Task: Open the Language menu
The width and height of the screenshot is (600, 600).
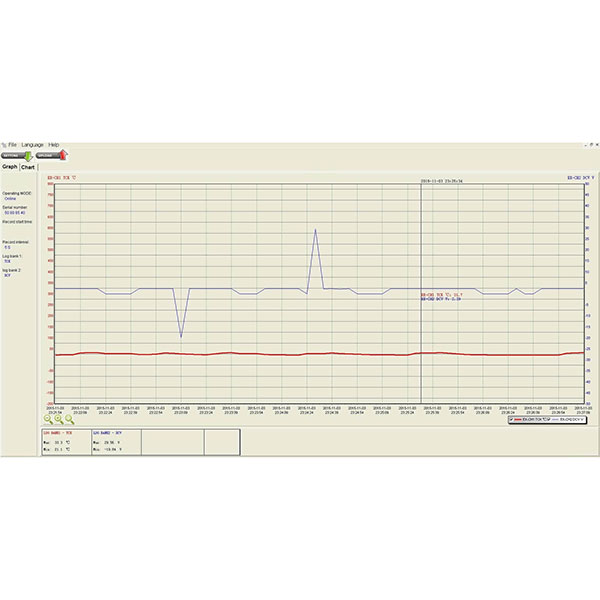Action: (33, 145)
